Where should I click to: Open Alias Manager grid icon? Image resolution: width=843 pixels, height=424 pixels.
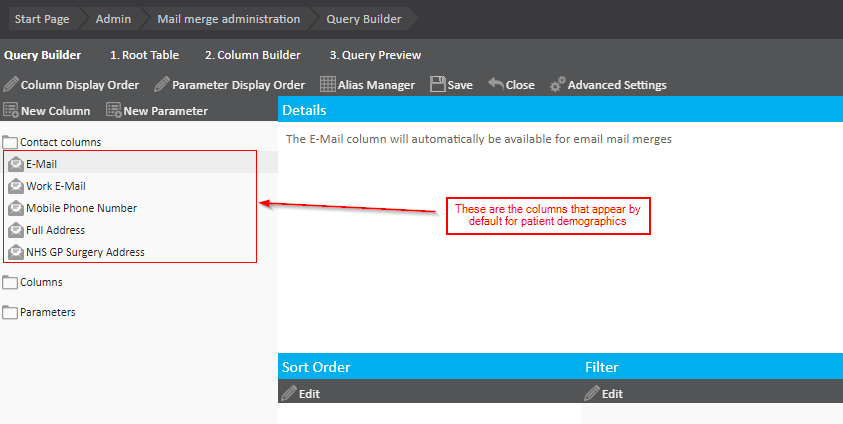(x=327, y=85)
